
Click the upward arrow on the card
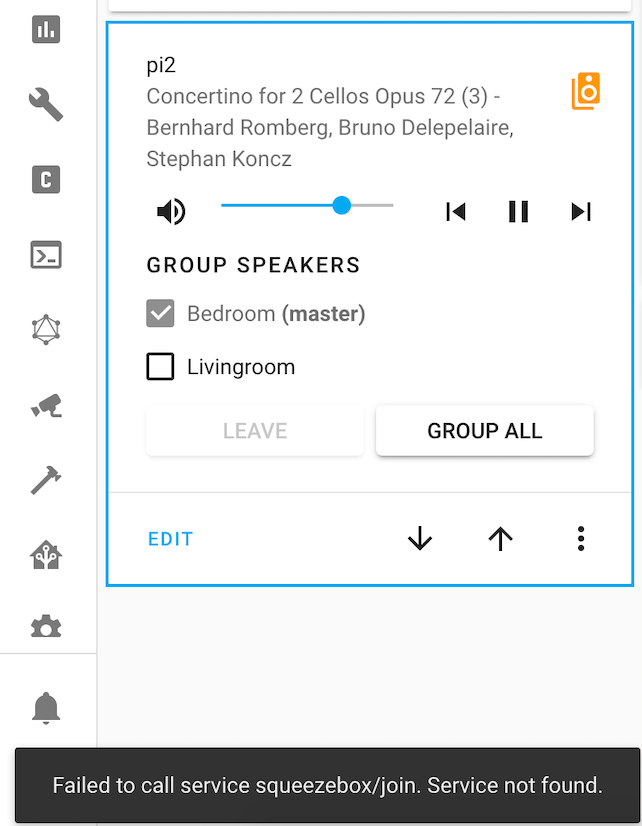pos(500,538)
